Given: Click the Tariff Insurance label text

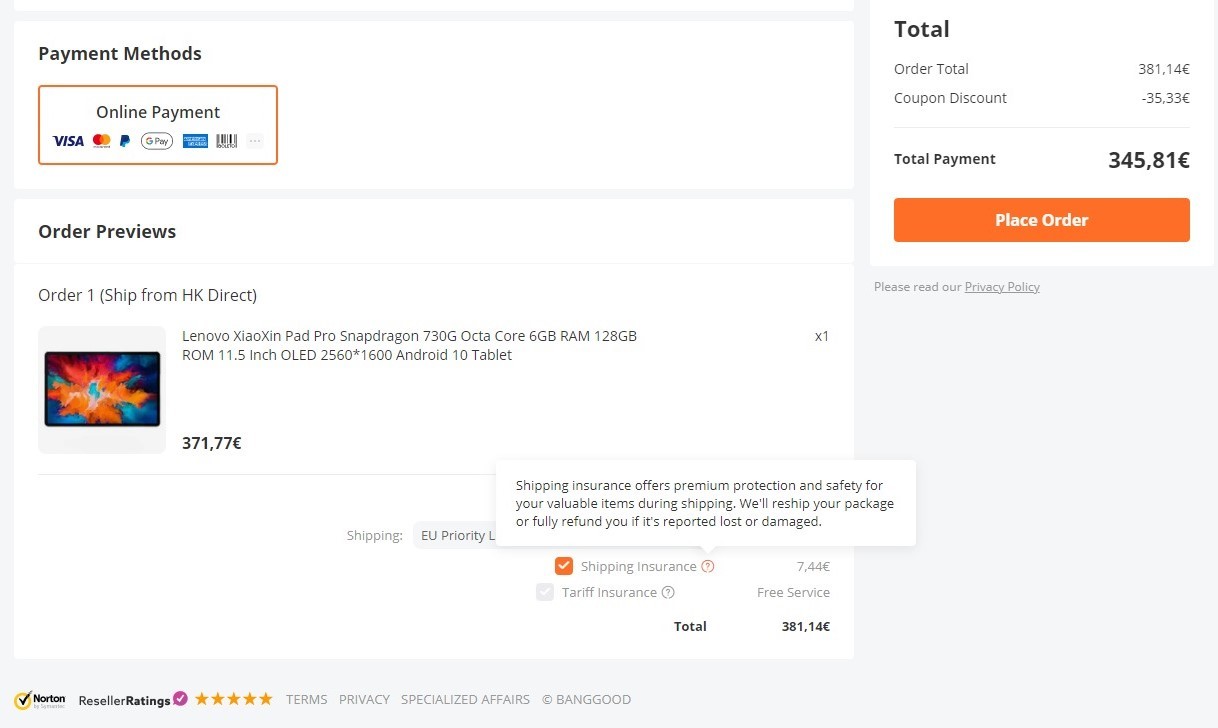Looking at the screenshot, I should tap(609, 592).
